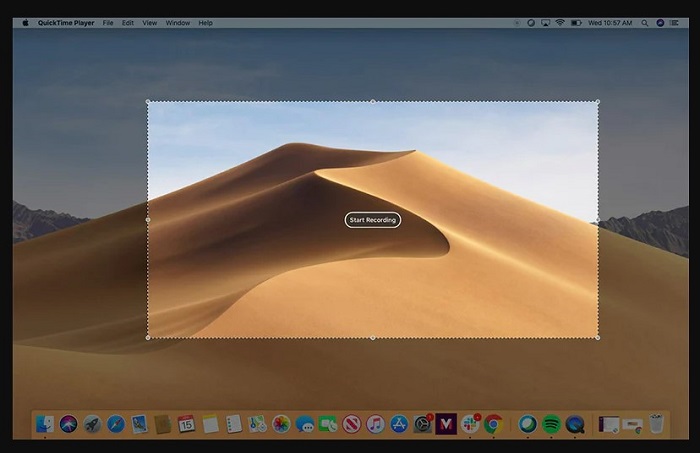This screenshot has height=453, width=700.
Task: Click the Start Recording button
Action: click(x=373, y=220)
